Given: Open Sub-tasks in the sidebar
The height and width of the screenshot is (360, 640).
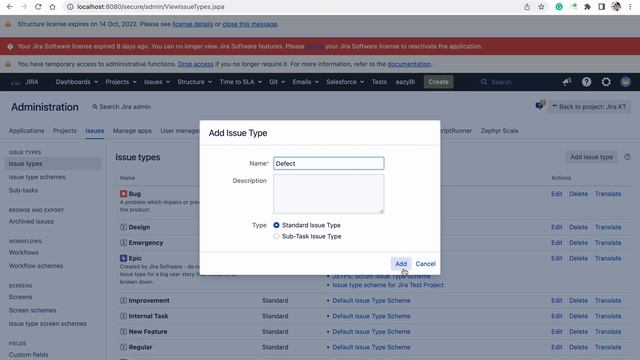Looking at the screenshot, I should click(23, 190).
